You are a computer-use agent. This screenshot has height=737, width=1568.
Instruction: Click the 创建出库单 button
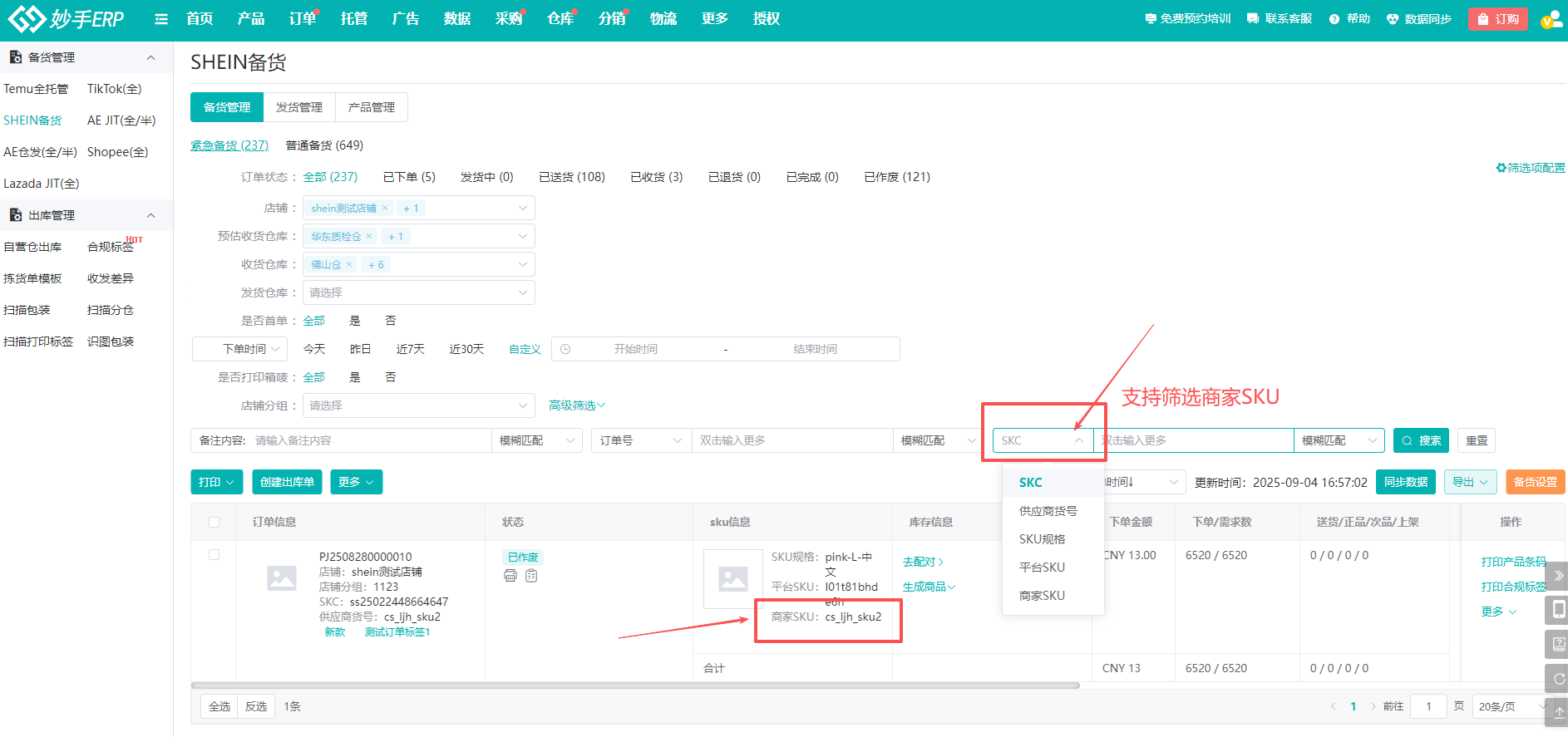(x=287, y=482)
